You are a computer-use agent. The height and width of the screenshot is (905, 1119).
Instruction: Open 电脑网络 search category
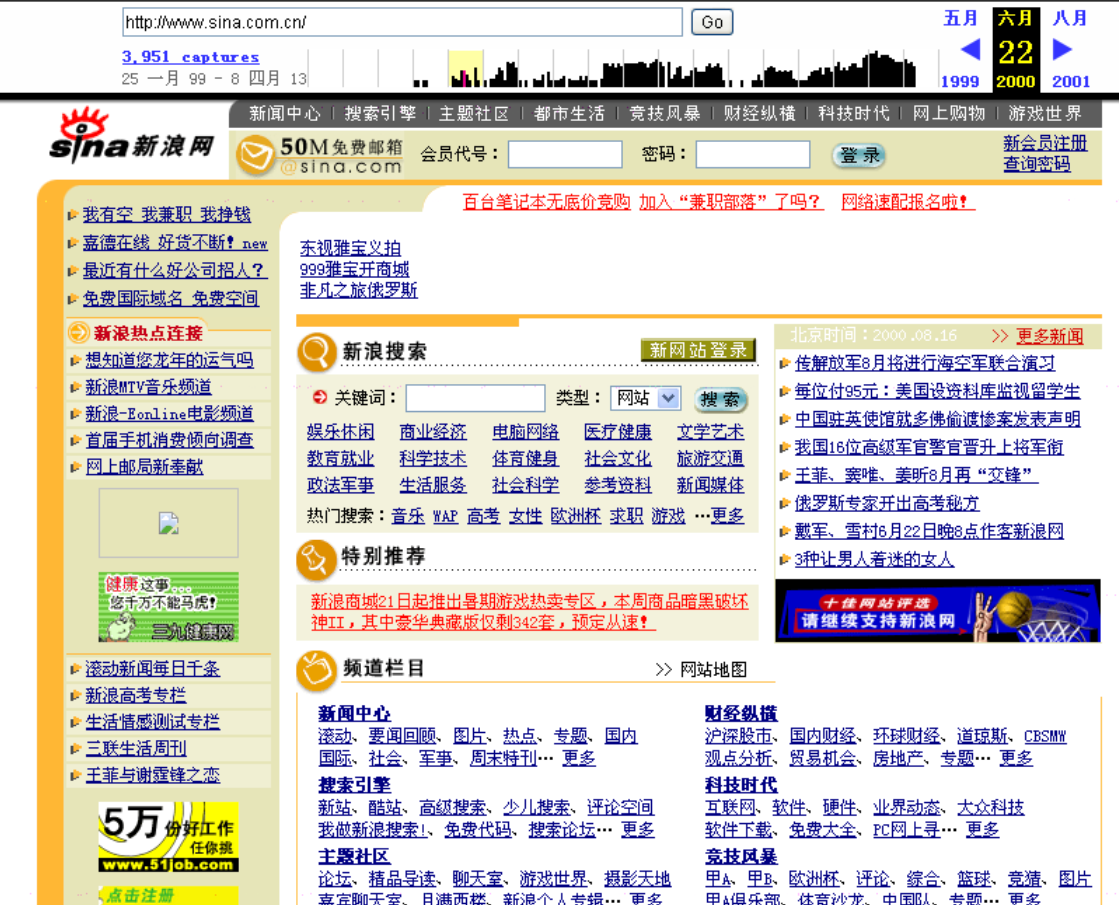click(x=525, y=432)
